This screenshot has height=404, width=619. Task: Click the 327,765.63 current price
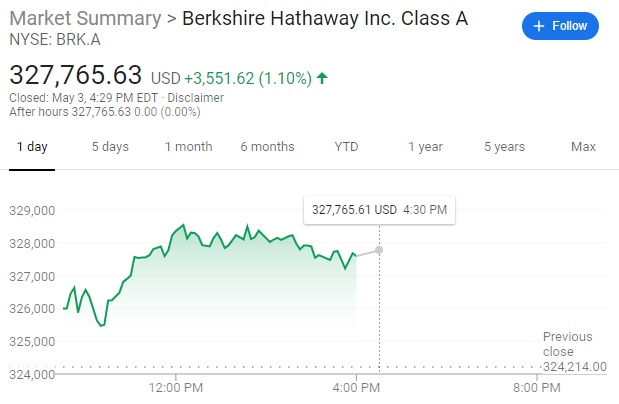[76, 75]
